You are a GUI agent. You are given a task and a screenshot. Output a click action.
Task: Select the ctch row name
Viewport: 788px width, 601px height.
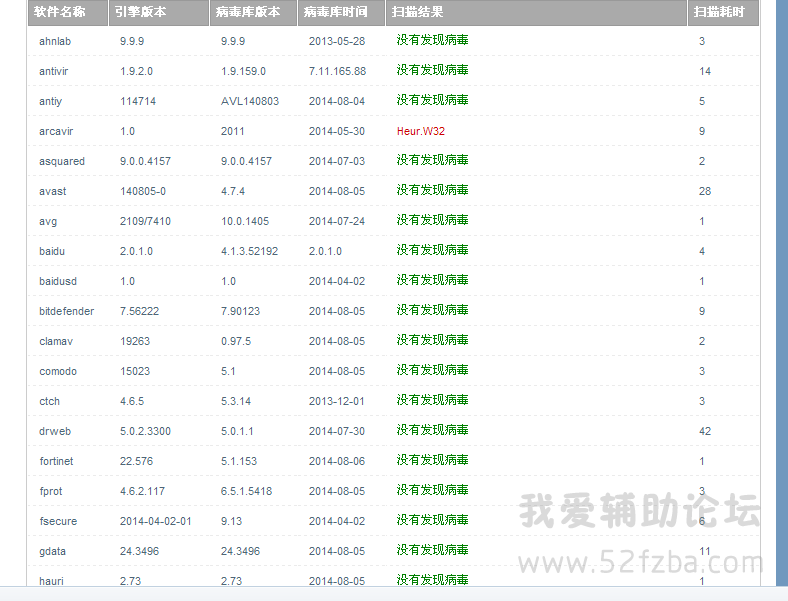49,402
